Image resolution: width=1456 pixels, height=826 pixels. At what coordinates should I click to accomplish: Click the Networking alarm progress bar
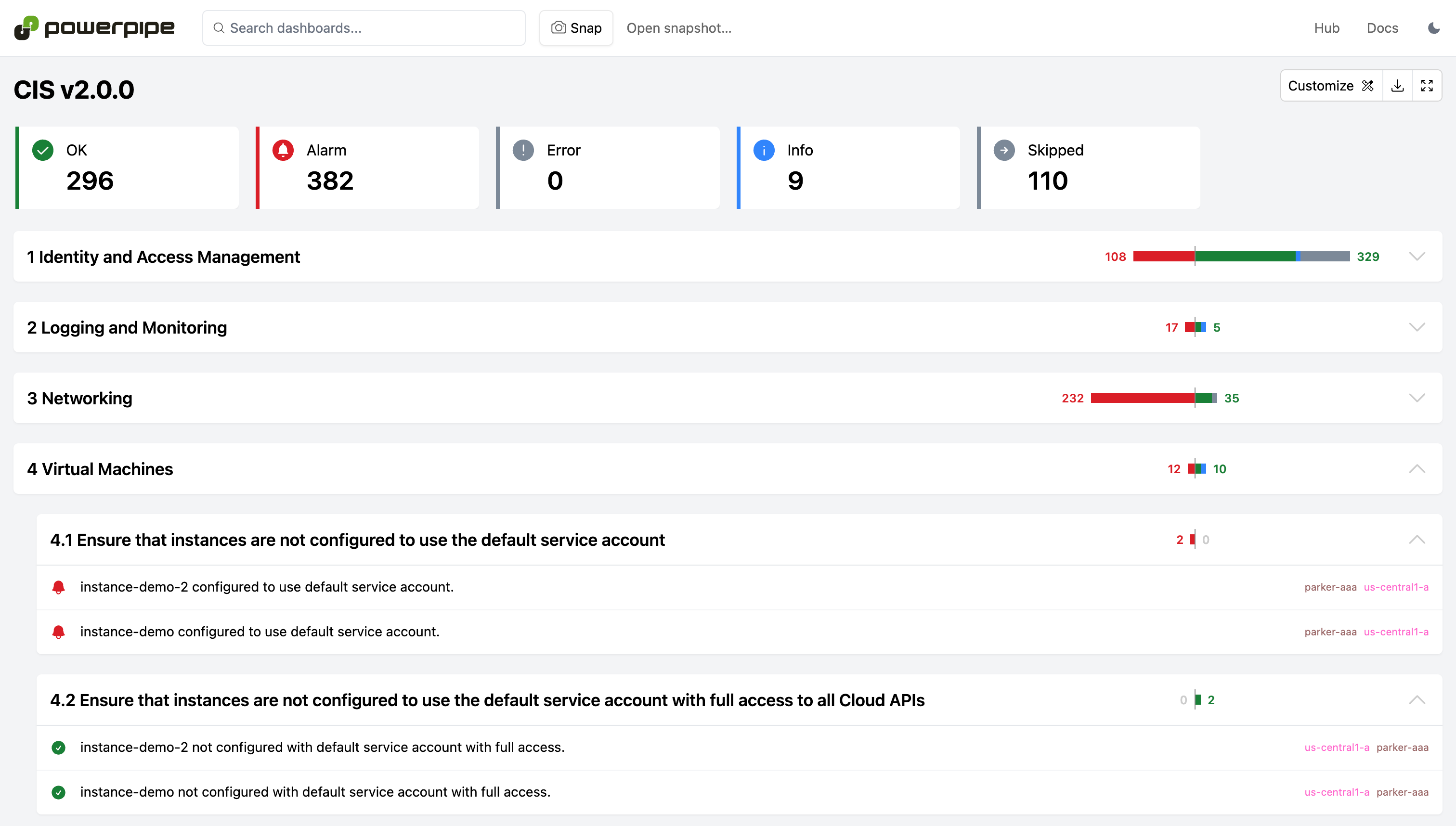[x=1142, y=398]
